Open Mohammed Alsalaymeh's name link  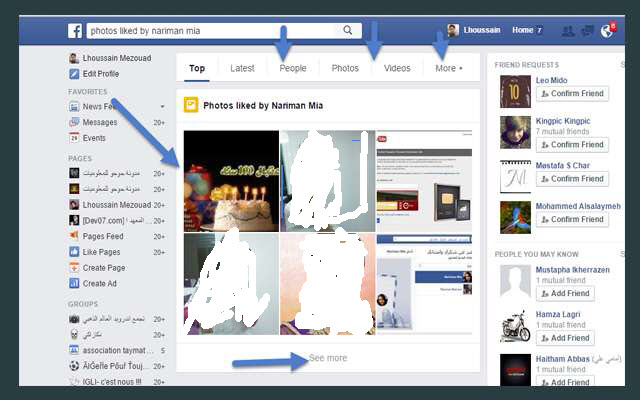(578, 206)
